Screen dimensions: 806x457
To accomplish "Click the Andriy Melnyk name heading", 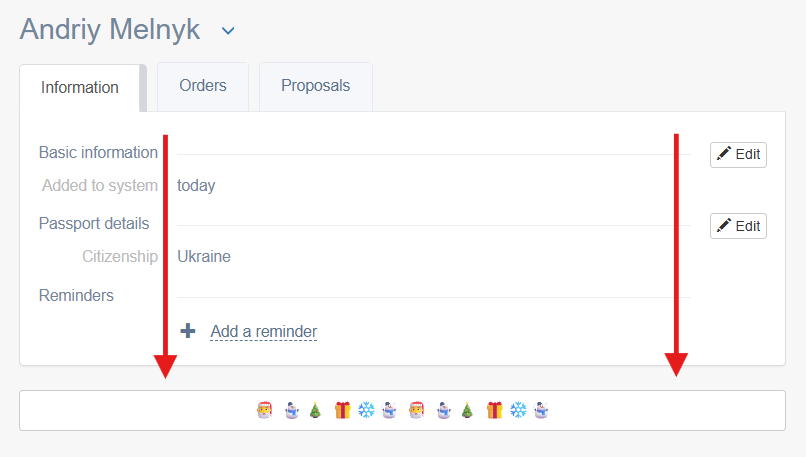I will coord(110,30).
